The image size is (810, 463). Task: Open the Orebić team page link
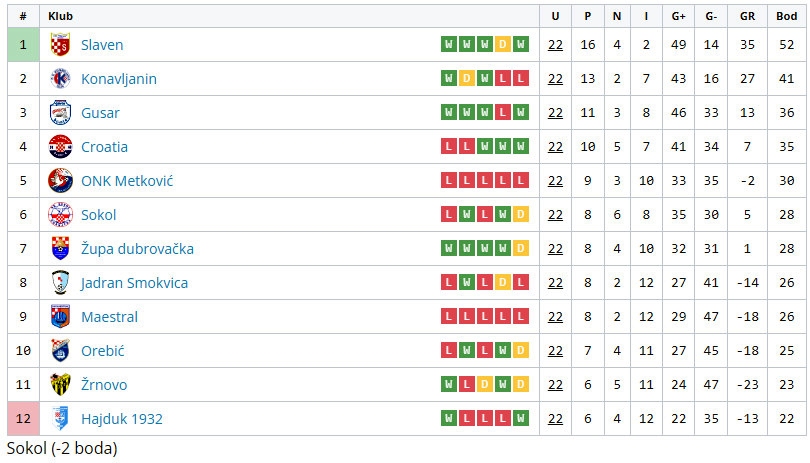tap(102, 351)
